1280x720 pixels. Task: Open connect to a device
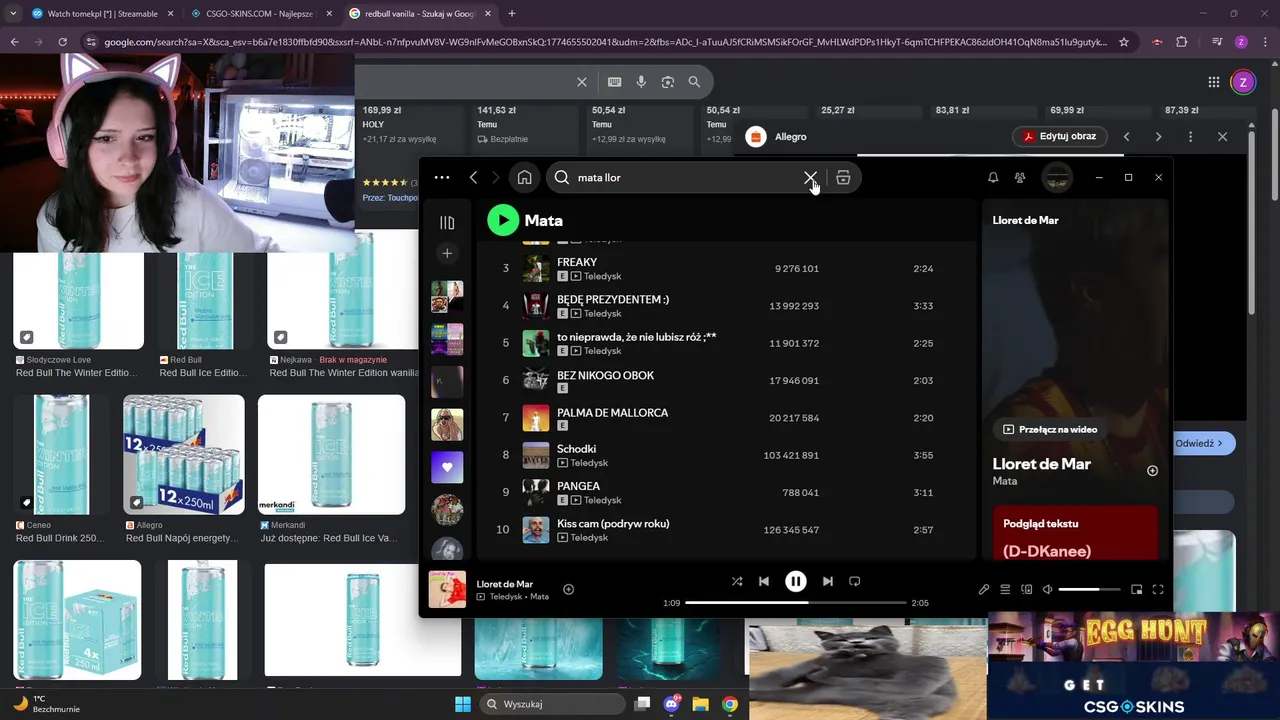point(1027,590)
